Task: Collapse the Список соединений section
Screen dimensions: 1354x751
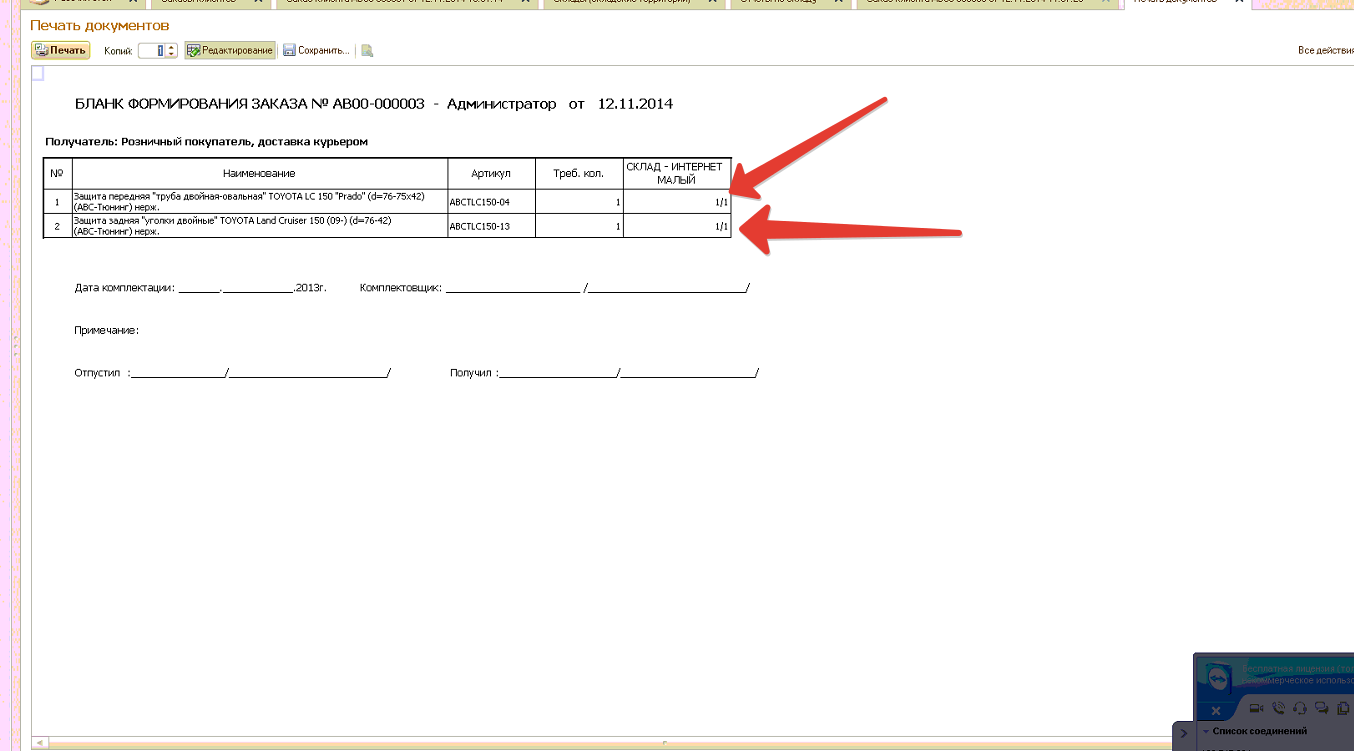Action: tap(1206, 732)
